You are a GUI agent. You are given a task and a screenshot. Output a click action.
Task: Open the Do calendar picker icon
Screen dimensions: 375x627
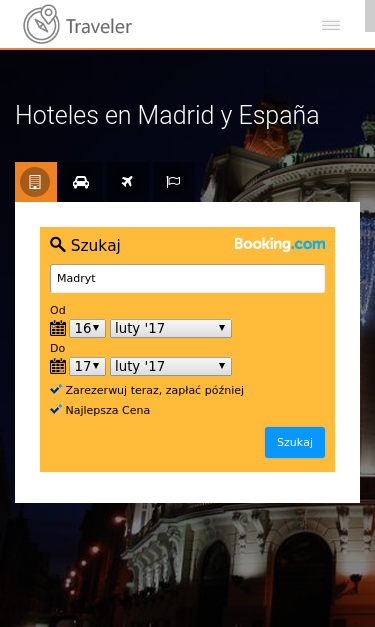58,366
